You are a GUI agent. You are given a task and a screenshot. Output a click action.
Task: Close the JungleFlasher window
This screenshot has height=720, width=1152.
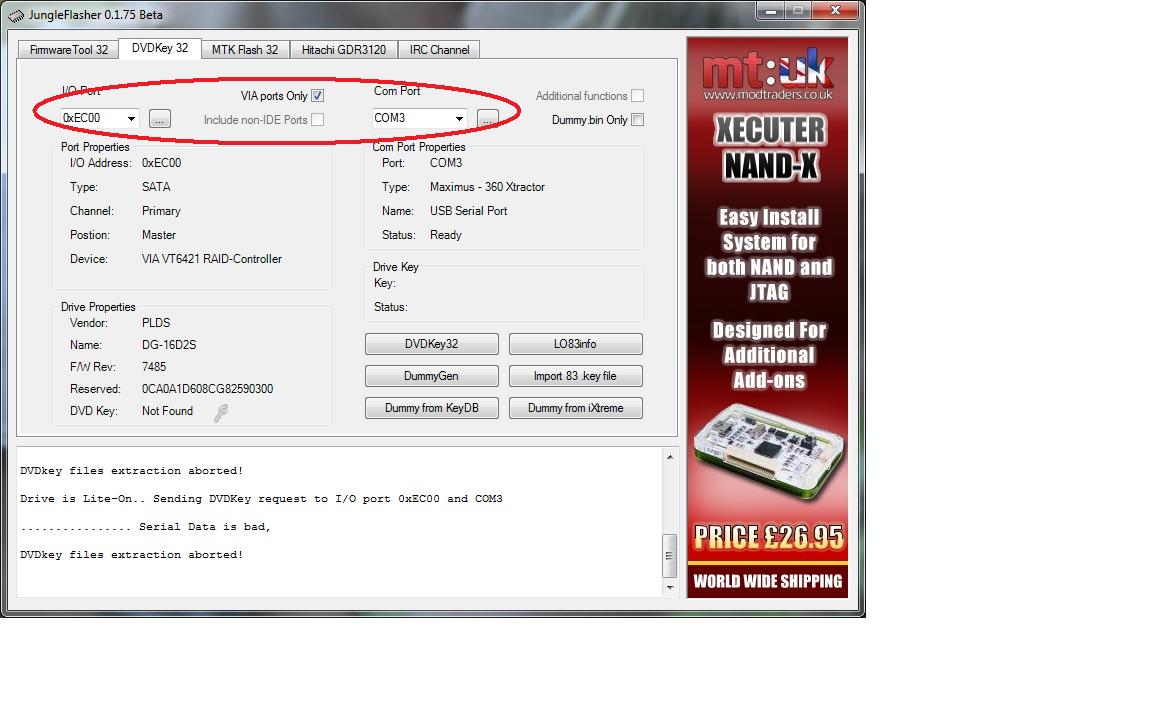835,10
